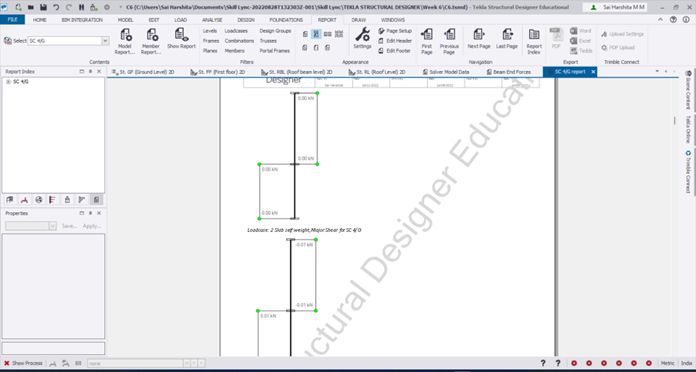This screenshot has width=696, height=372.
Task: Click Page Setup button
Action: click(395, 31)
